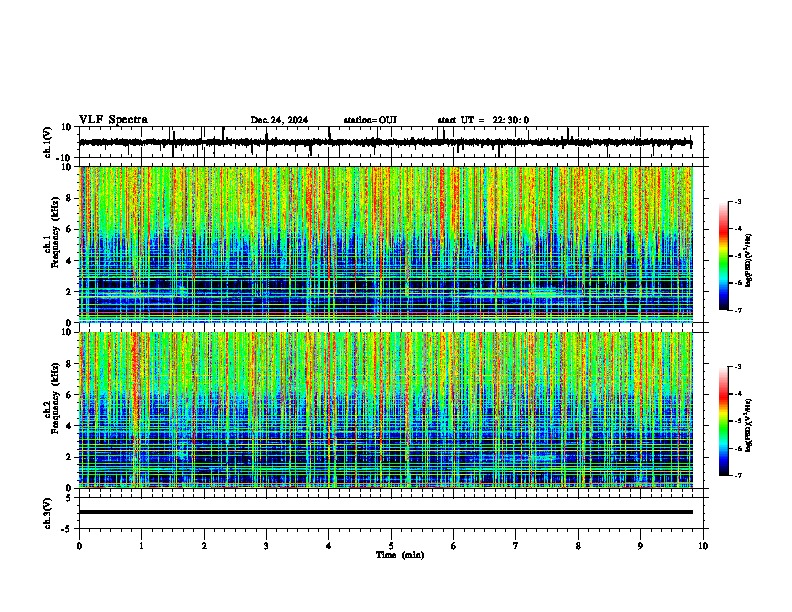The width and height of the screenshot is (792, 612).
Task: Click the "-5" tick on ch.3(V) axis
Action: coord(67,529)
